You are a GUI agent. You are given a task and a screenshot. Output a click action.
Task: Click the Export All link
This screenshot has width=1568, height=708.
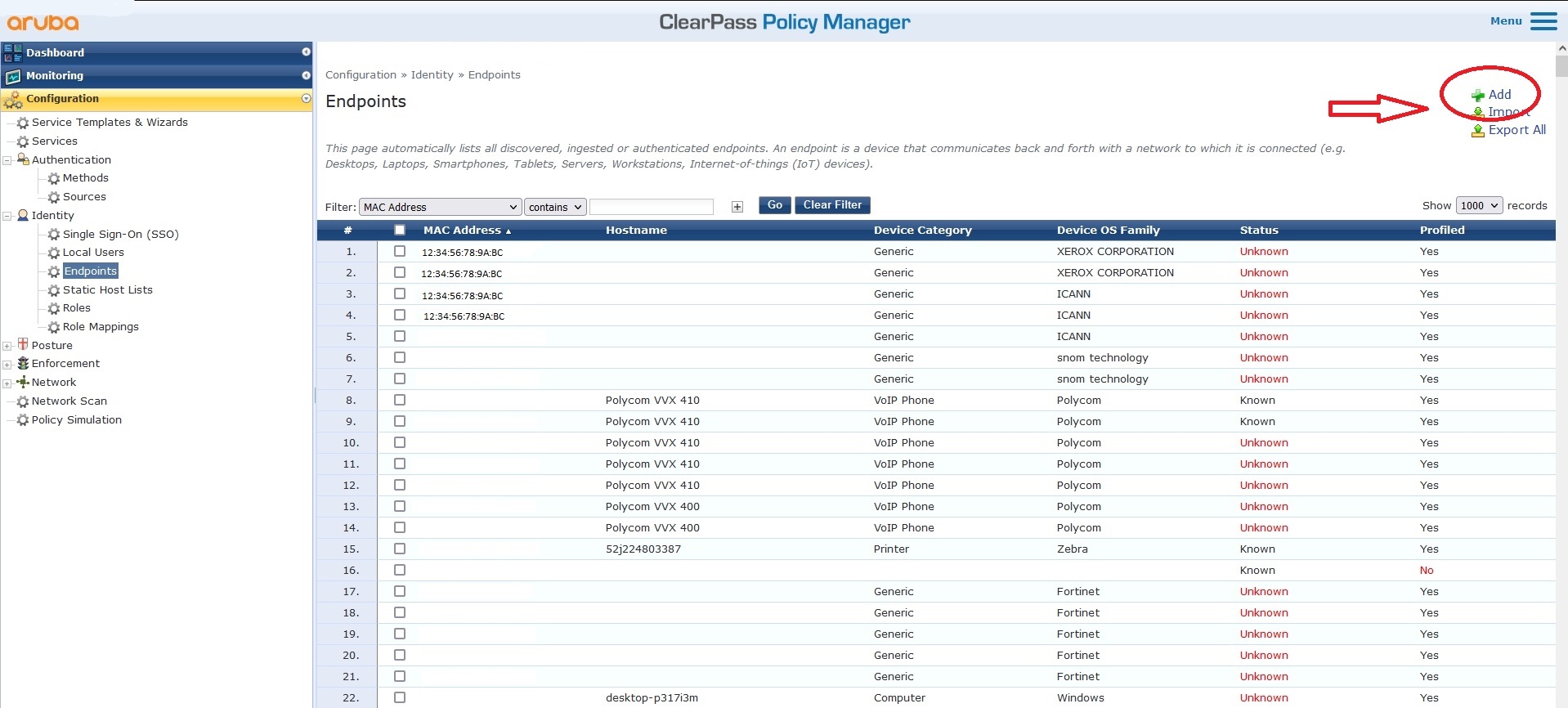coord(1516,130)
